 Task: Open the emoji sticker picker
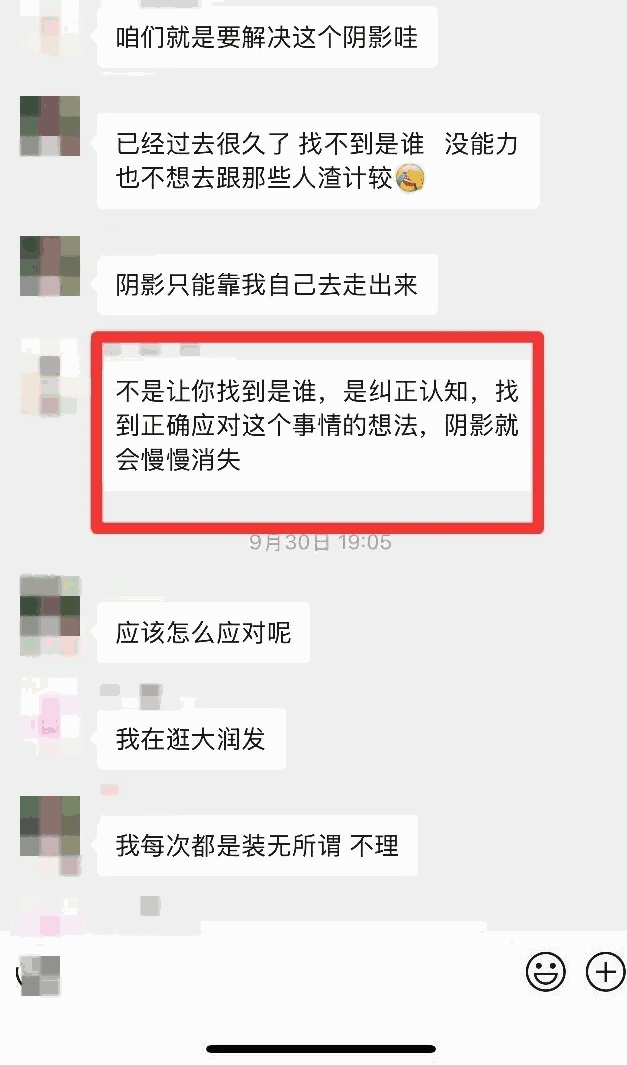click(x=545, y=972)
